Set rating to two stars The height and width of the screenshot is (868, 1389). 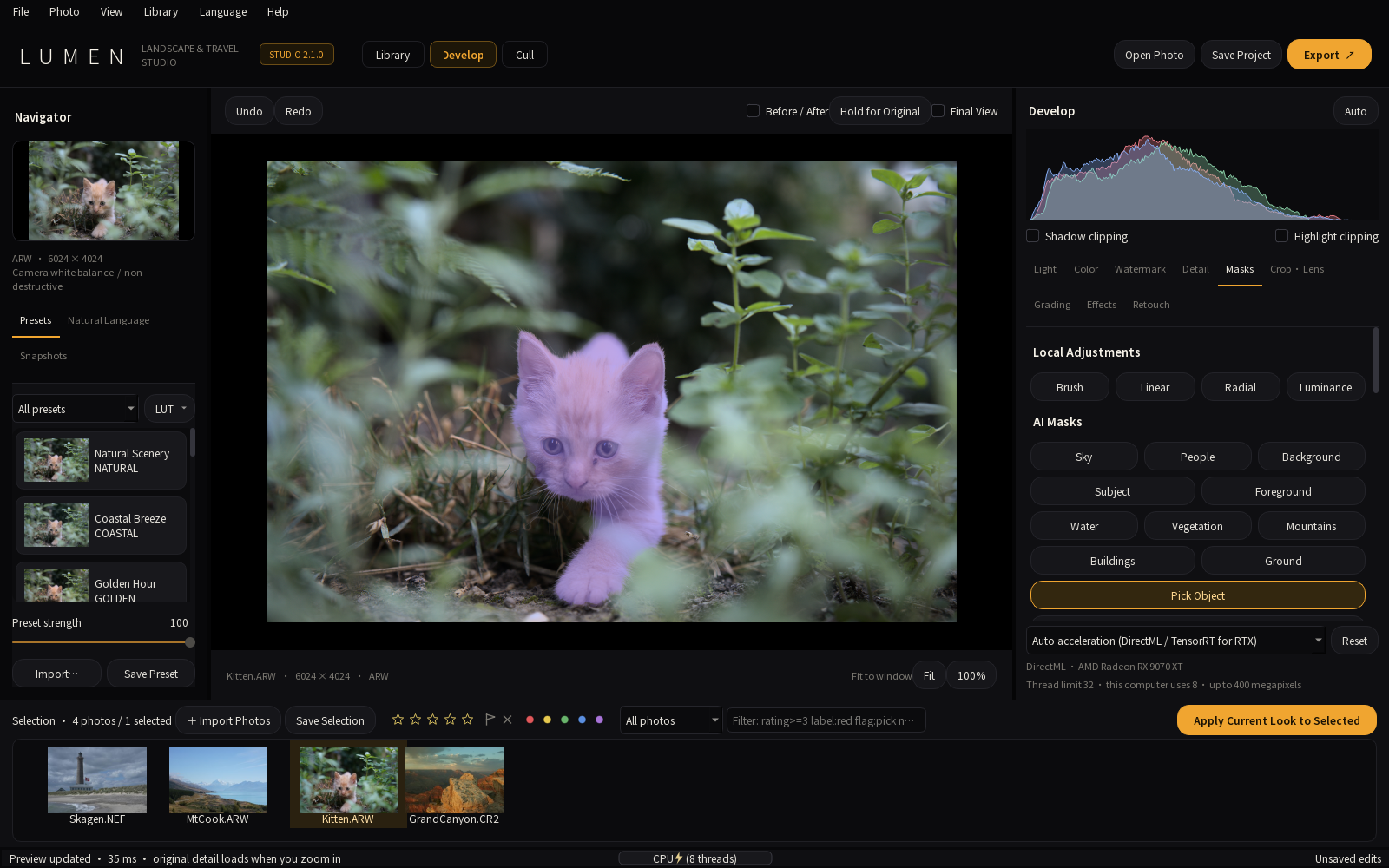point(415,720)
